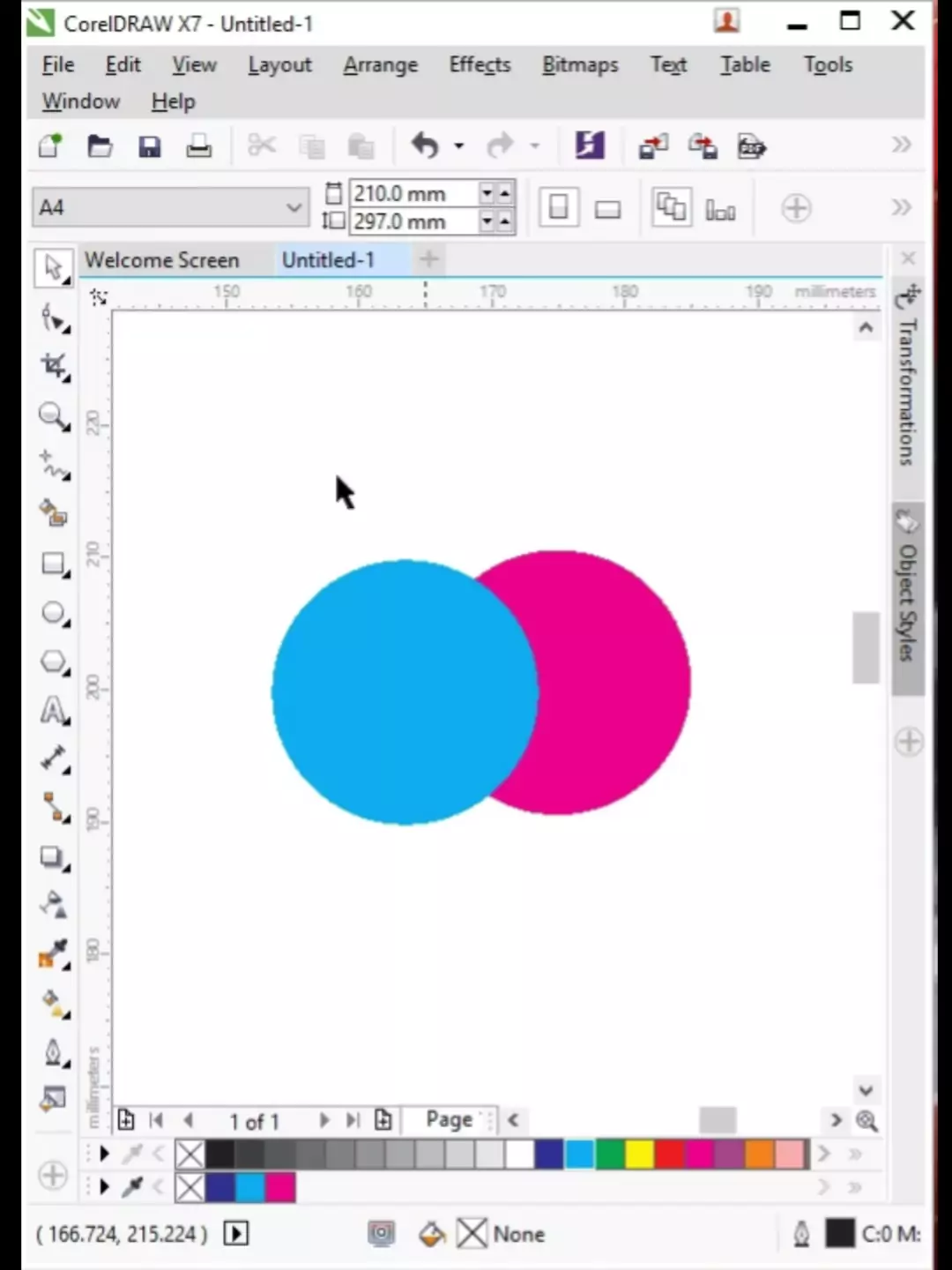Select the Ellipse tool

pos(54,613)
